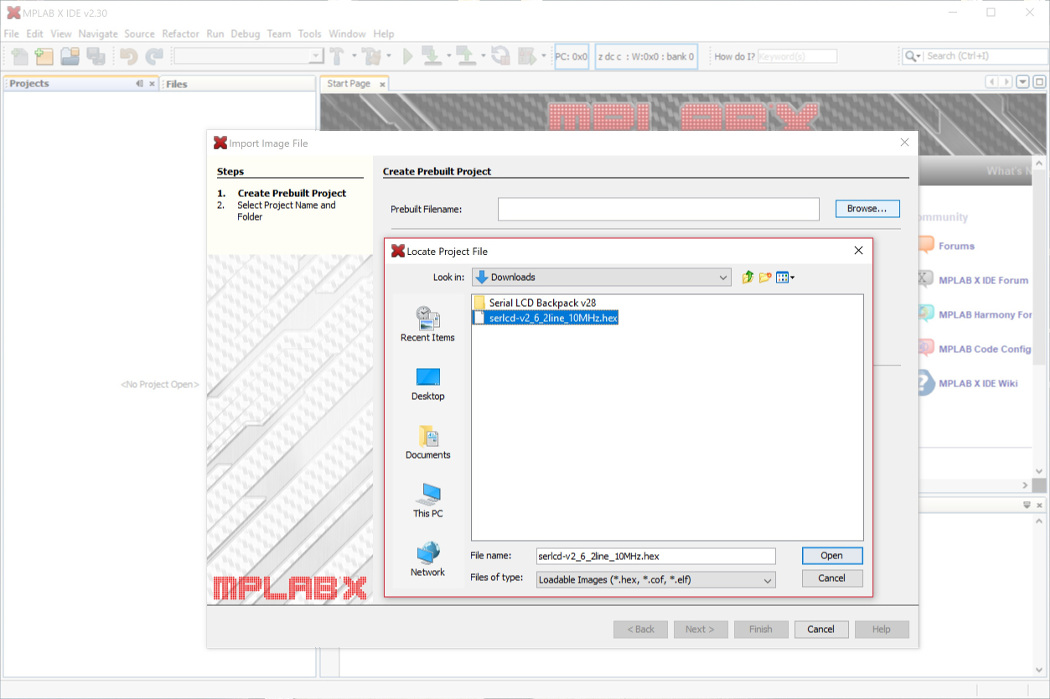Open an existing project via the Open Project icon
Viewport: 1050px width, 699px height.
click(68, 56)
